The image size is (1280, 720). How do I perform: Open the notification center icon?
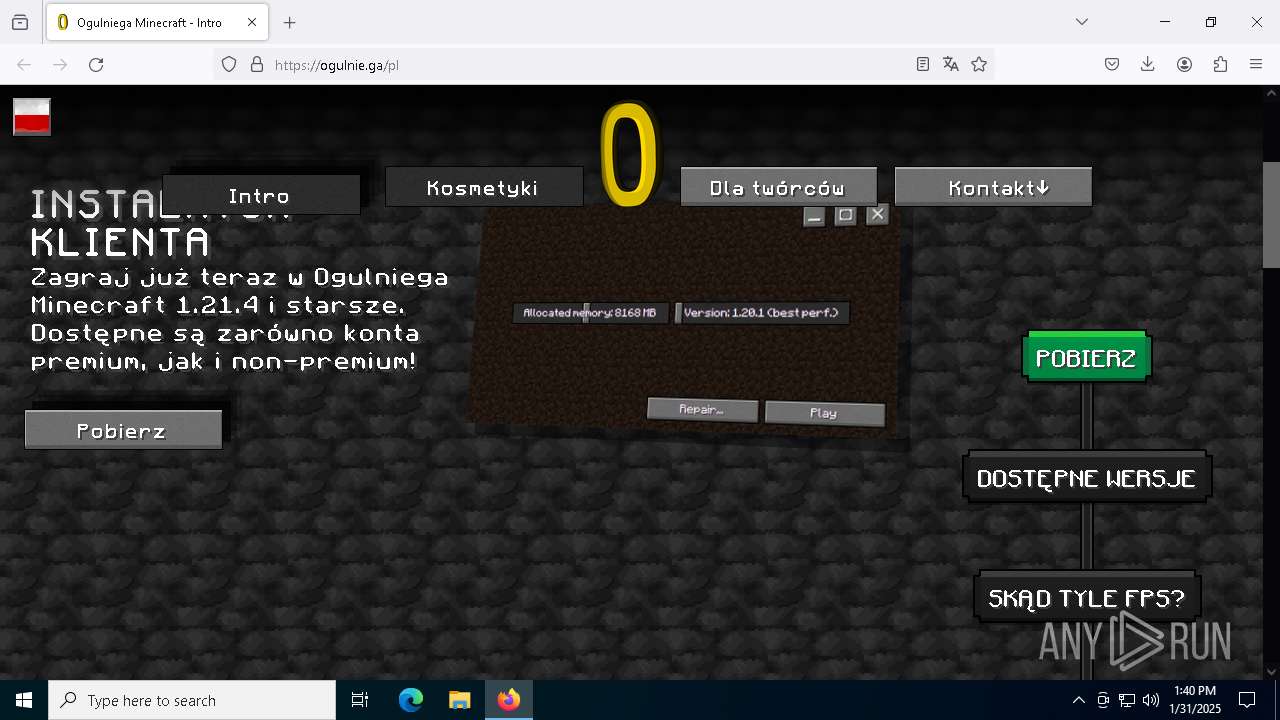click(1247, 700)
